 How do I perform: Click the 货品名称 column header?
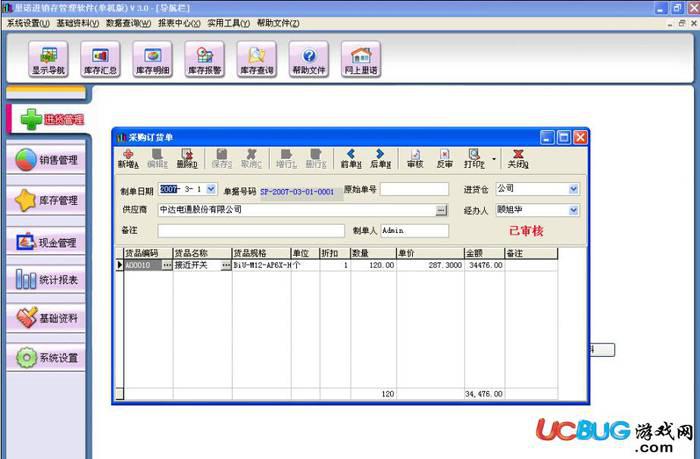(202, 253)
